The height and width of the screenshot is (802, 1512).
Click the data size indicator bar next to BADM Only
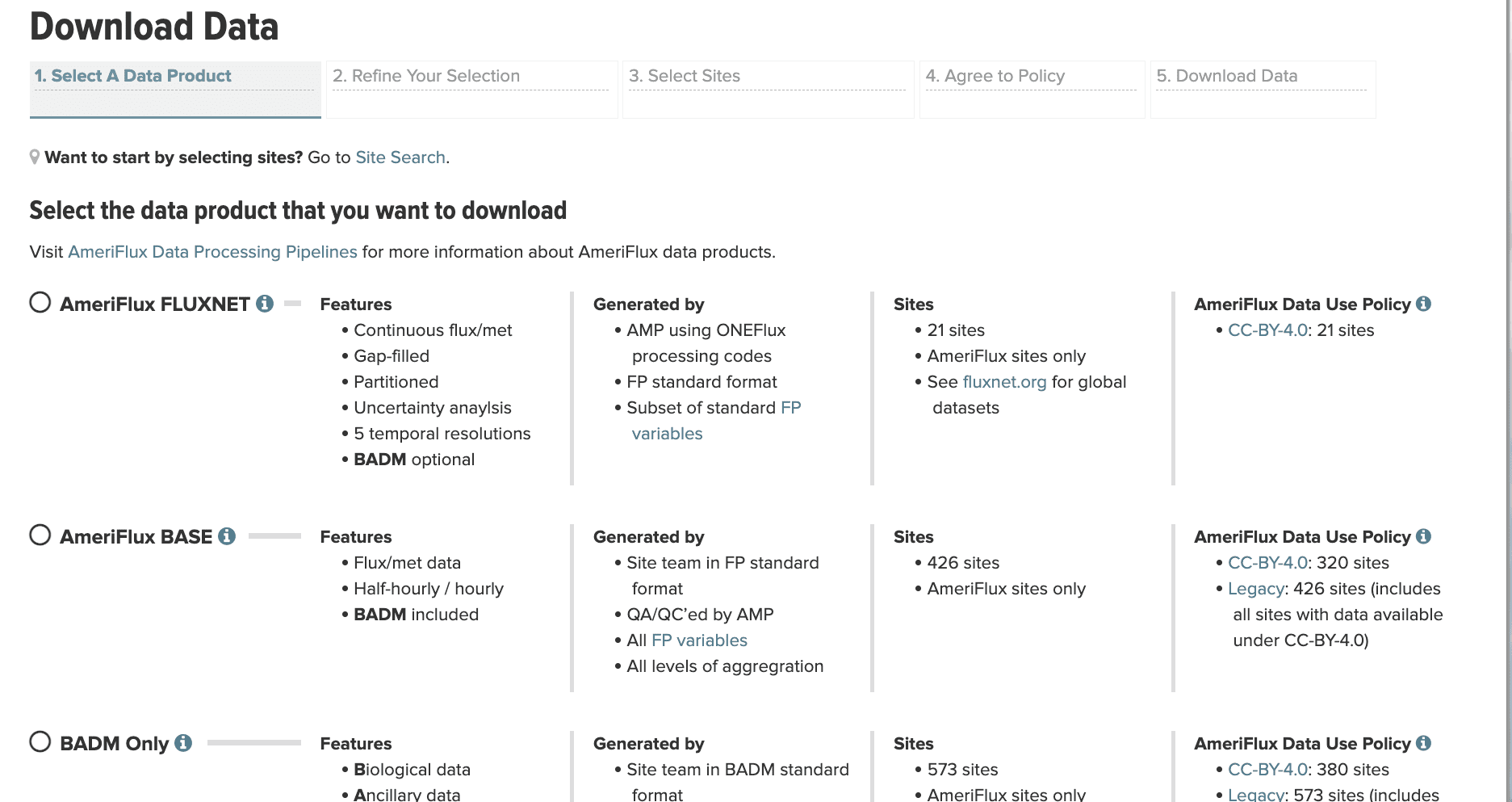coord(253,743)
